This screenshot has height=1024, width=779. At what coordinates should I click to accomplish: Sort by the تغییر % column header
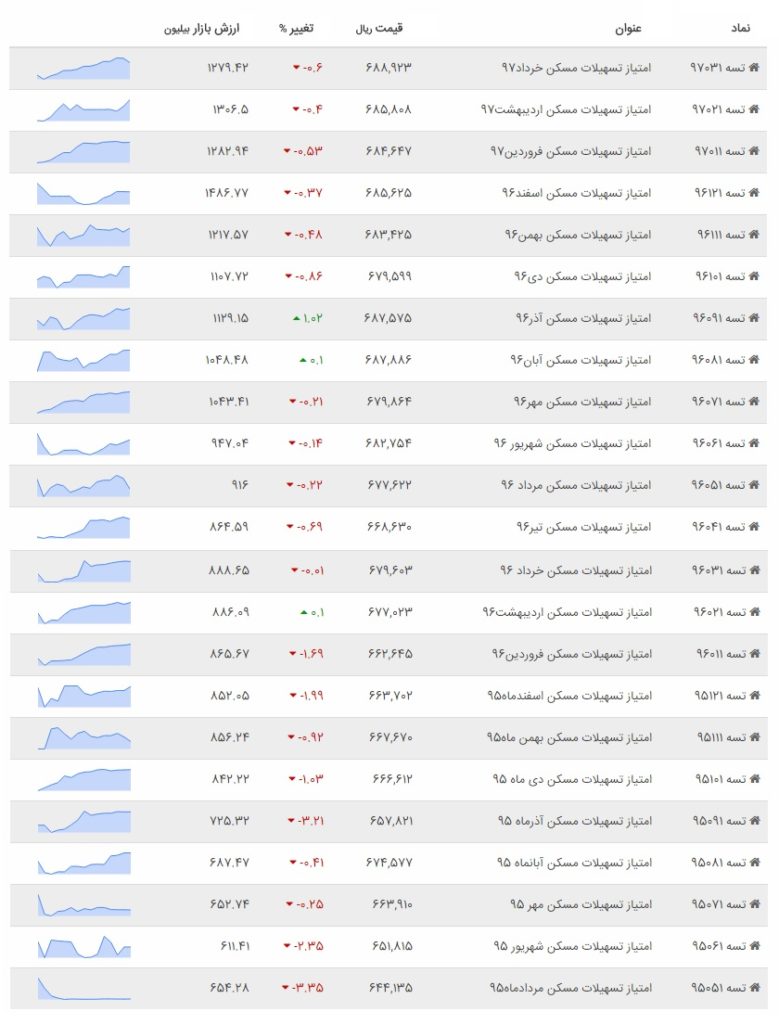[296, 28]
